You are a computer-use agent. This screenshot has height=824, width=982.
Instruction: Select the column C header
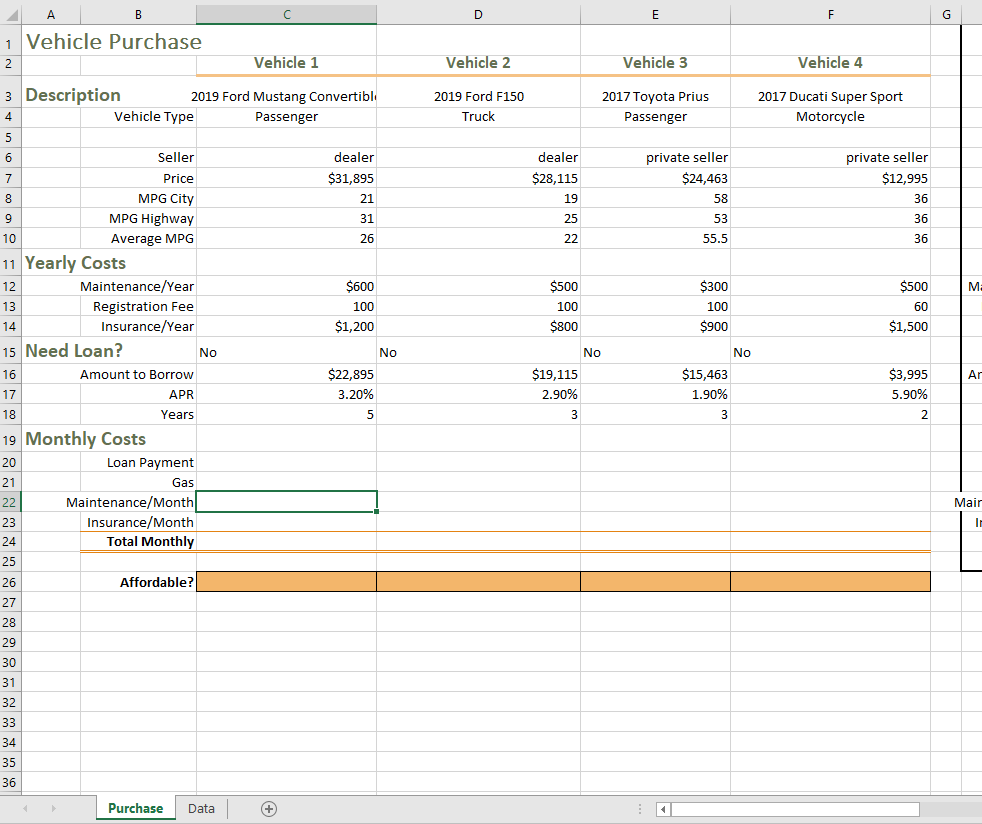286,13
